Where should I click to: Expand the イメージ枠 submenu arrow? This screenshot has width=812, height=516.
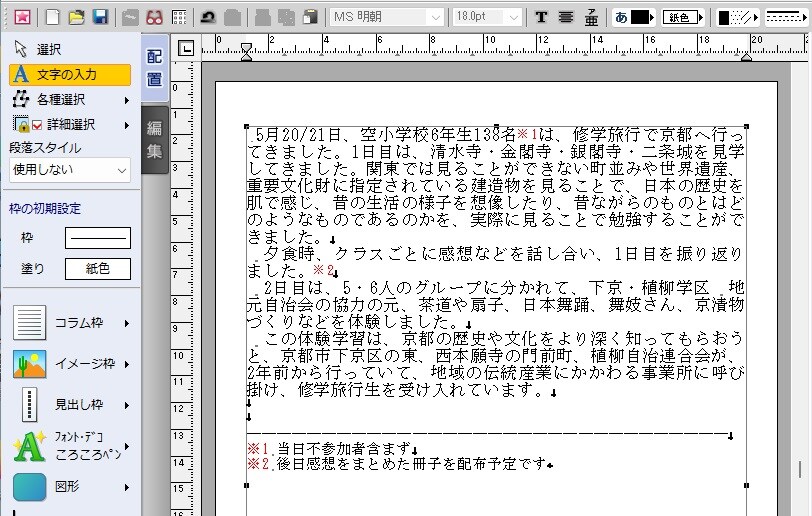(x=126, y=364)
